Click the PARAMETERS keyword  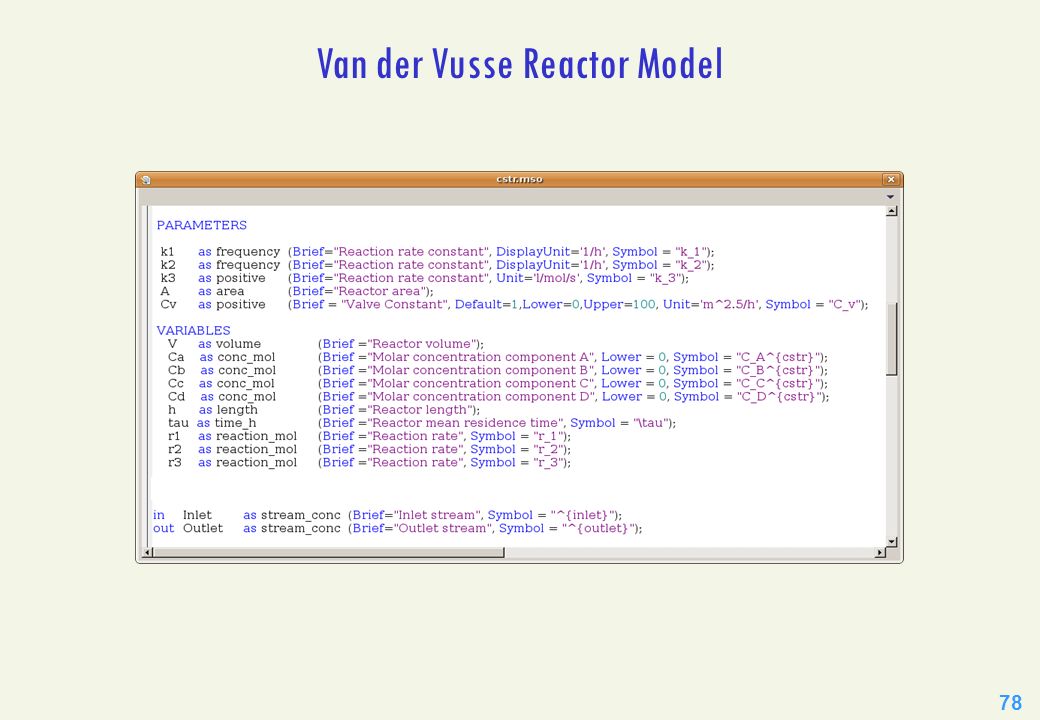tap(202, 225)
